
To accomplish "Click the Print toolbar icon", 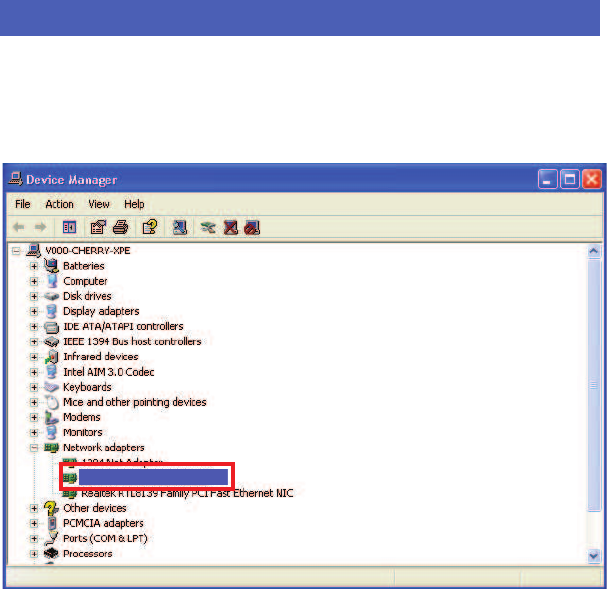I will [121, 227].
